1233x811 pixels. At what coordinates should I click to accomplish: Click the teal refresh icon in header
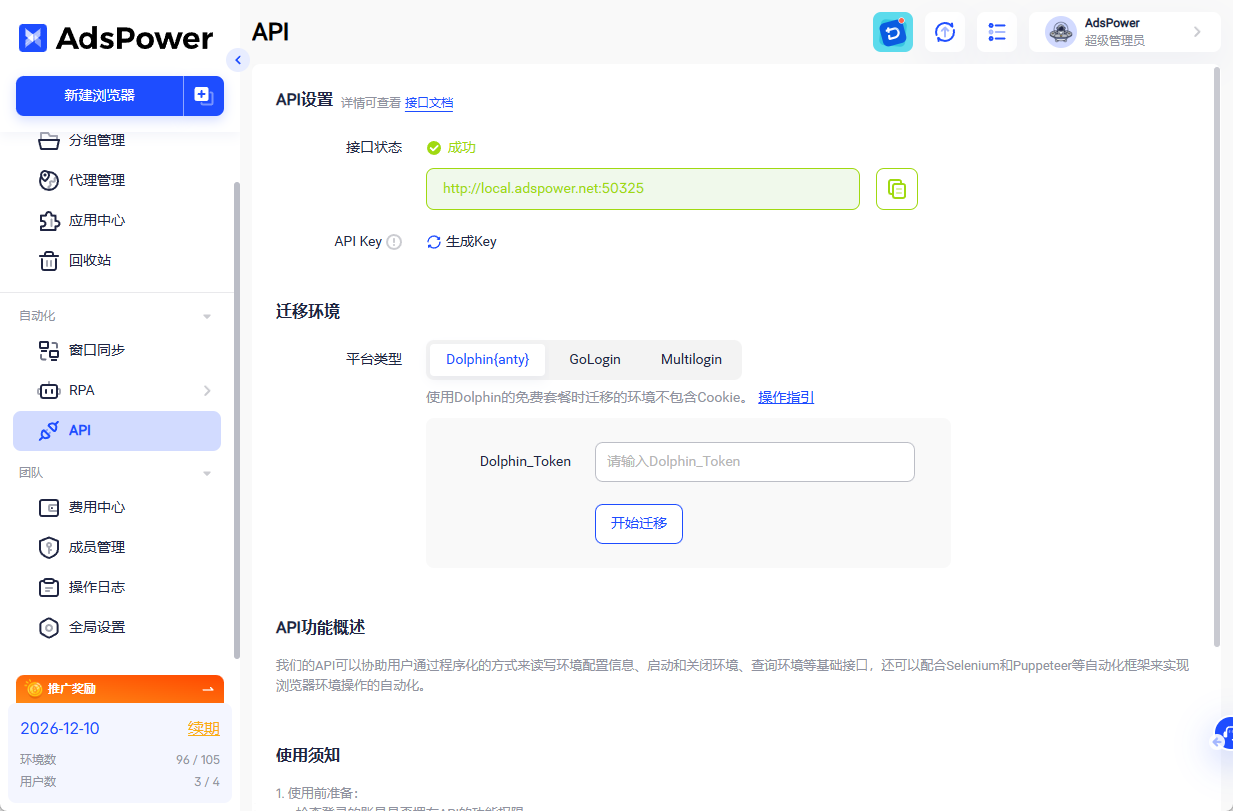[x=892, y=32]
